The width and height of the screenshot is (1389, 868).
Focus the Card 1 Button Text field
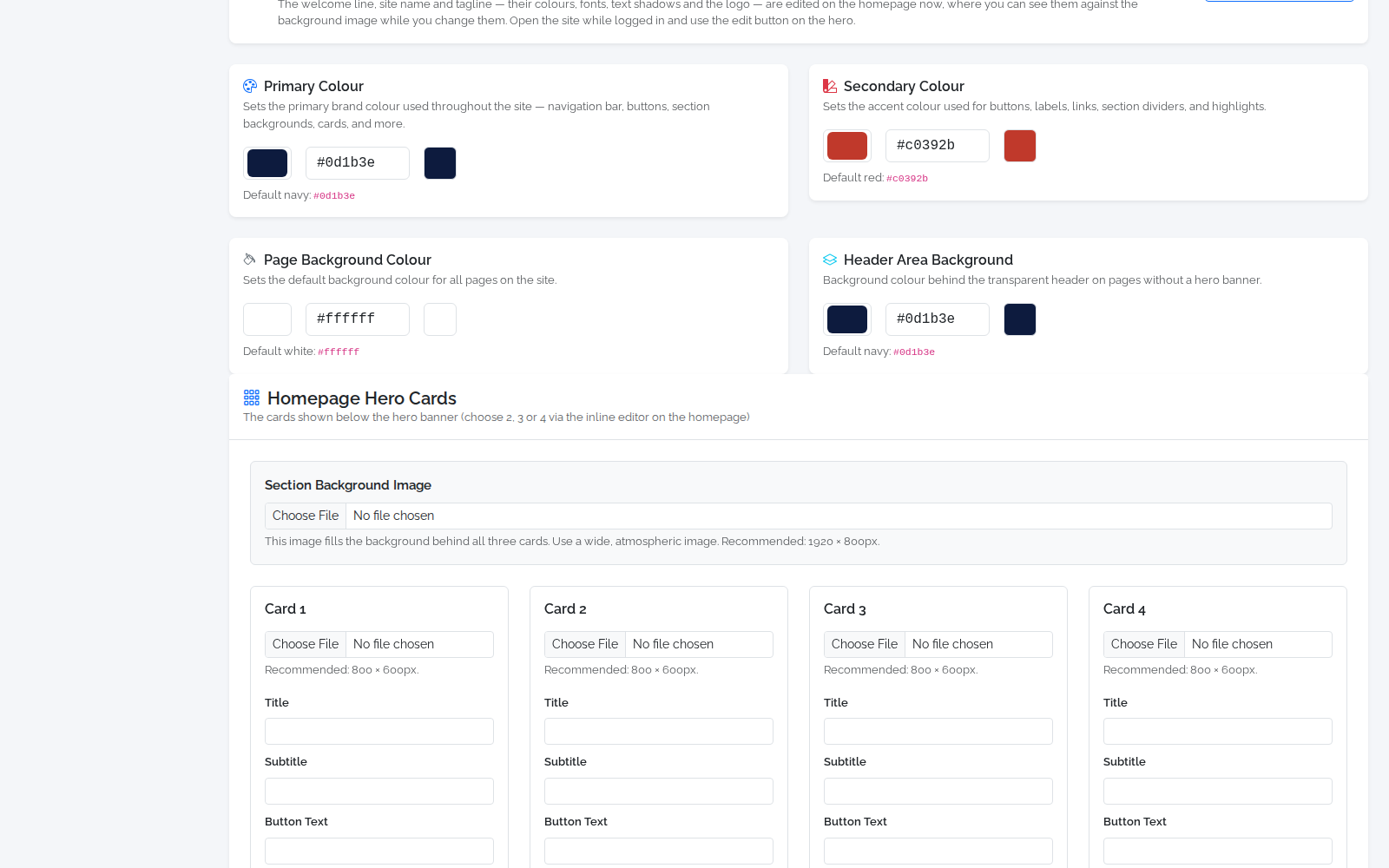pyautogui.click(x=379, y=851)
